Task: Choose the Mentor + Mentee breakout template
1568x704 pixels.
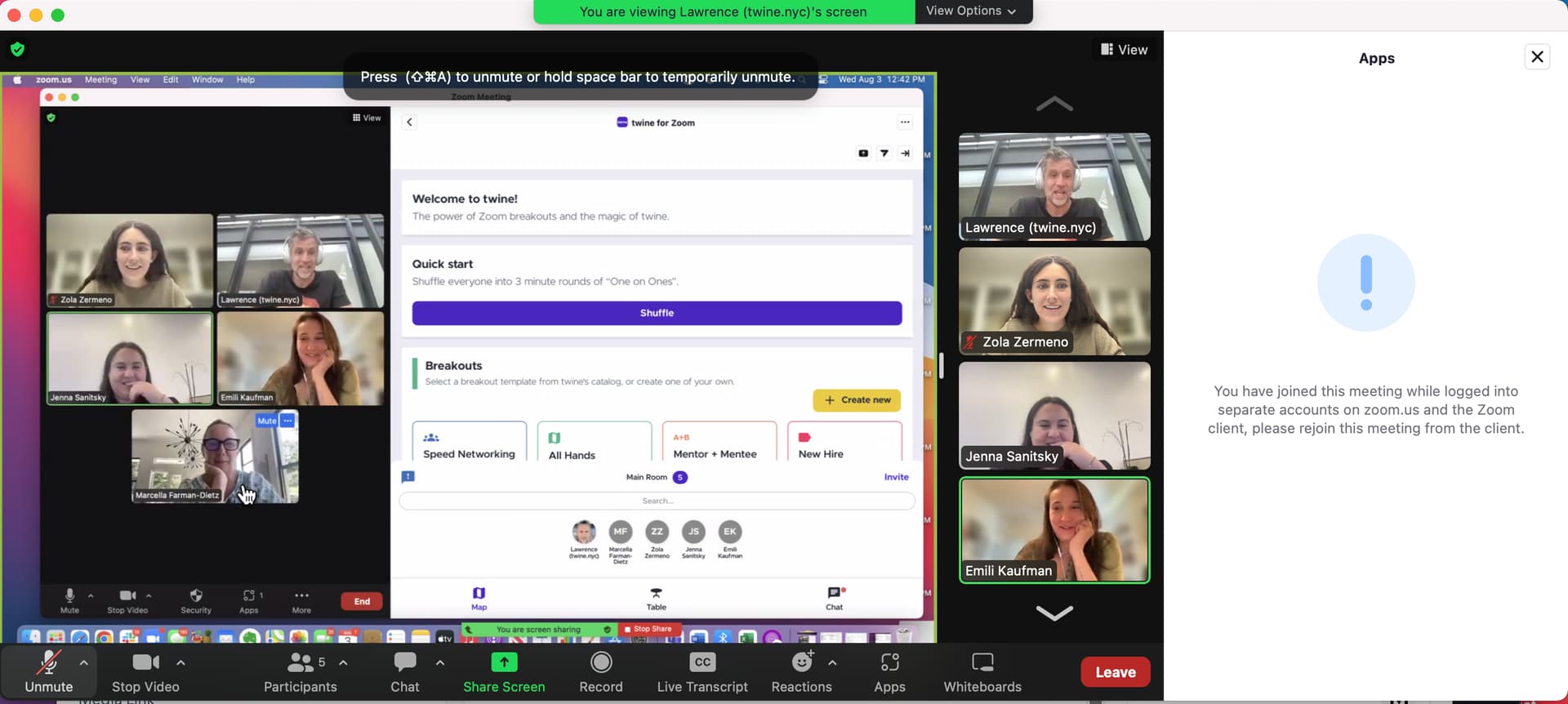Action: [719, 442]
